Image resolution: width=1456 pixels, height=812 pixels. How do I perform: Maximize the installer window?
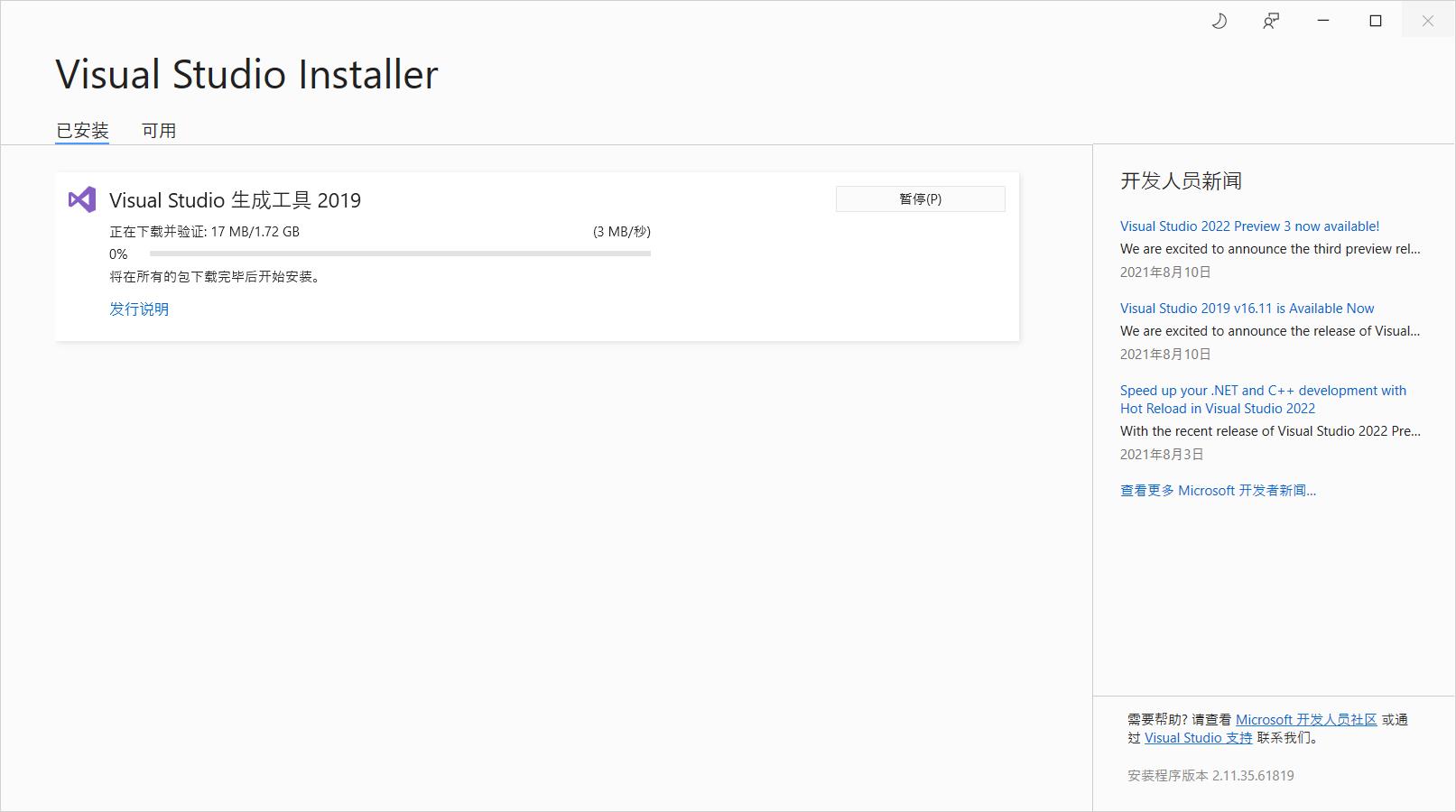coord(1376,21)
